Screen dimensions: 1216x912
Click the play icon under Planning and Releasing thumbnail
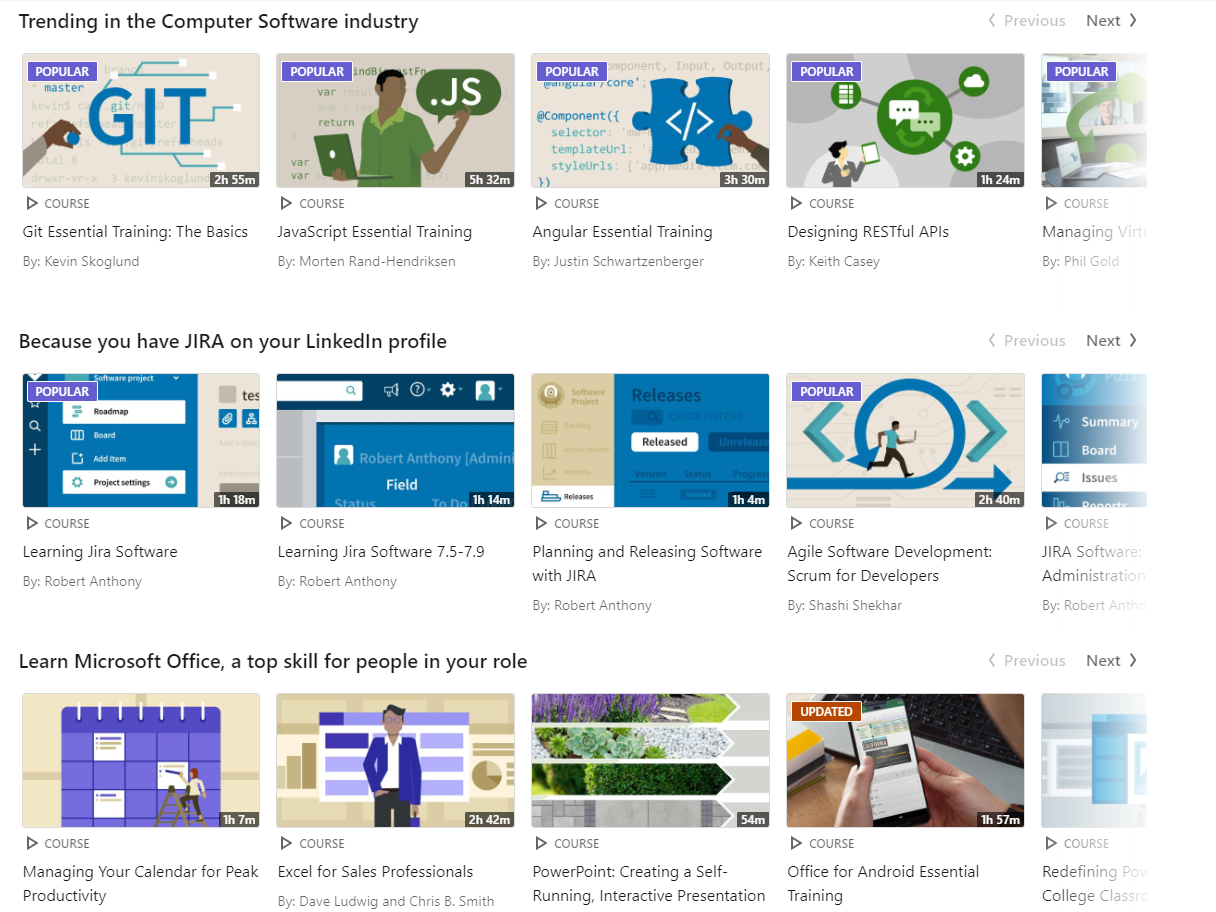tap(542, 523)
